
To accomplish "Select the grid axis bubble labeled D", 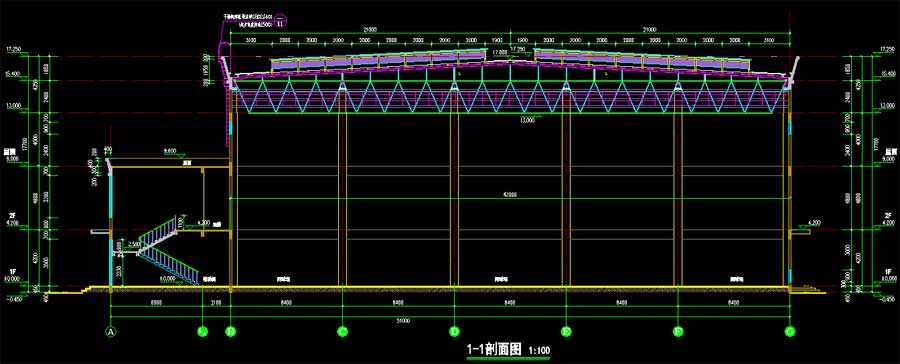I will coord(454,331).
